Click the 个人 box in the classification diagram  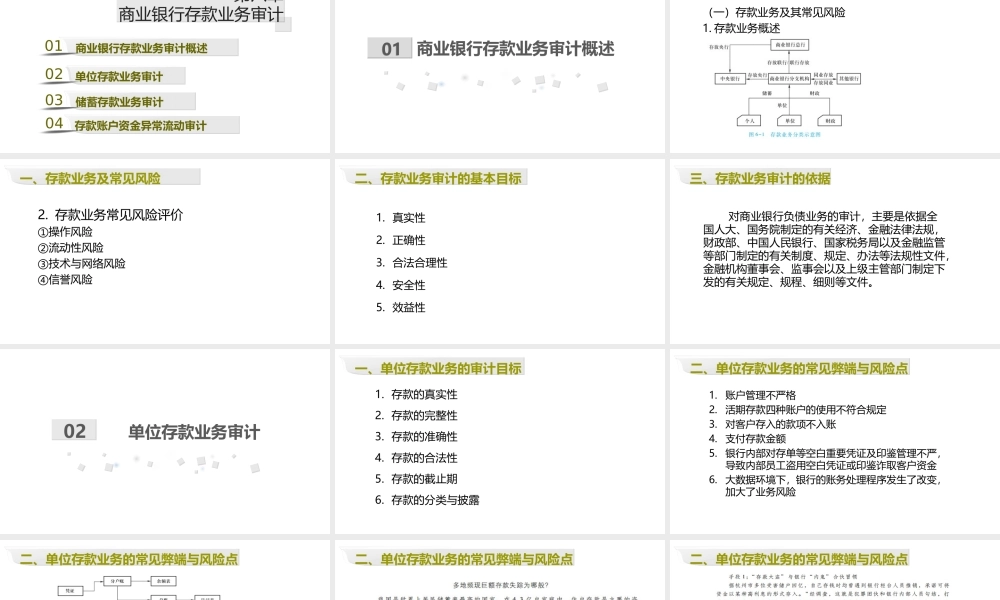[x=750, y=120]
